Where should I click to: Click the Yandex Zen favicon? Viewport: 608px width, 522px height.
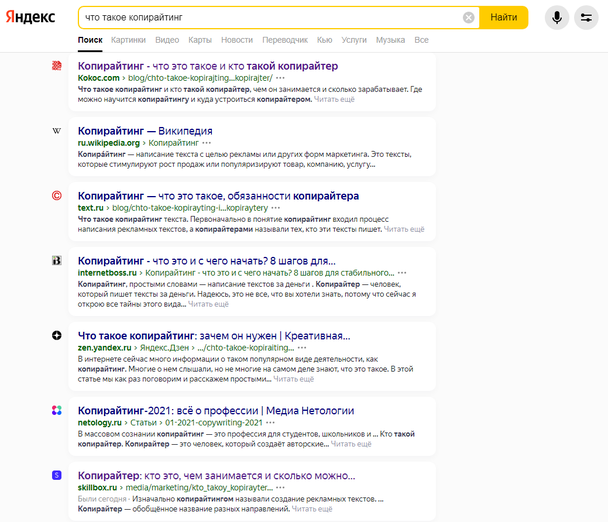point(57,335)
